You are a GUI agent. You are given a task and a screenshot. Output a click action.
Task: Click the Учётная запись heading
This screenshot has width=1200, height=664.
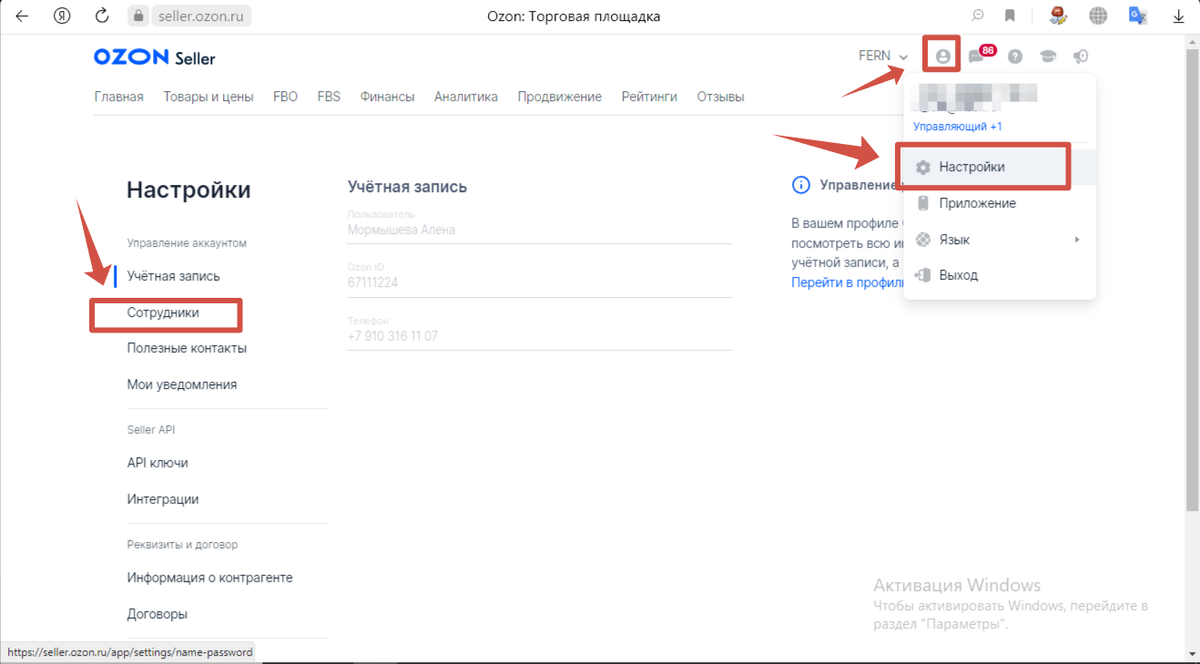click(407, 187)
